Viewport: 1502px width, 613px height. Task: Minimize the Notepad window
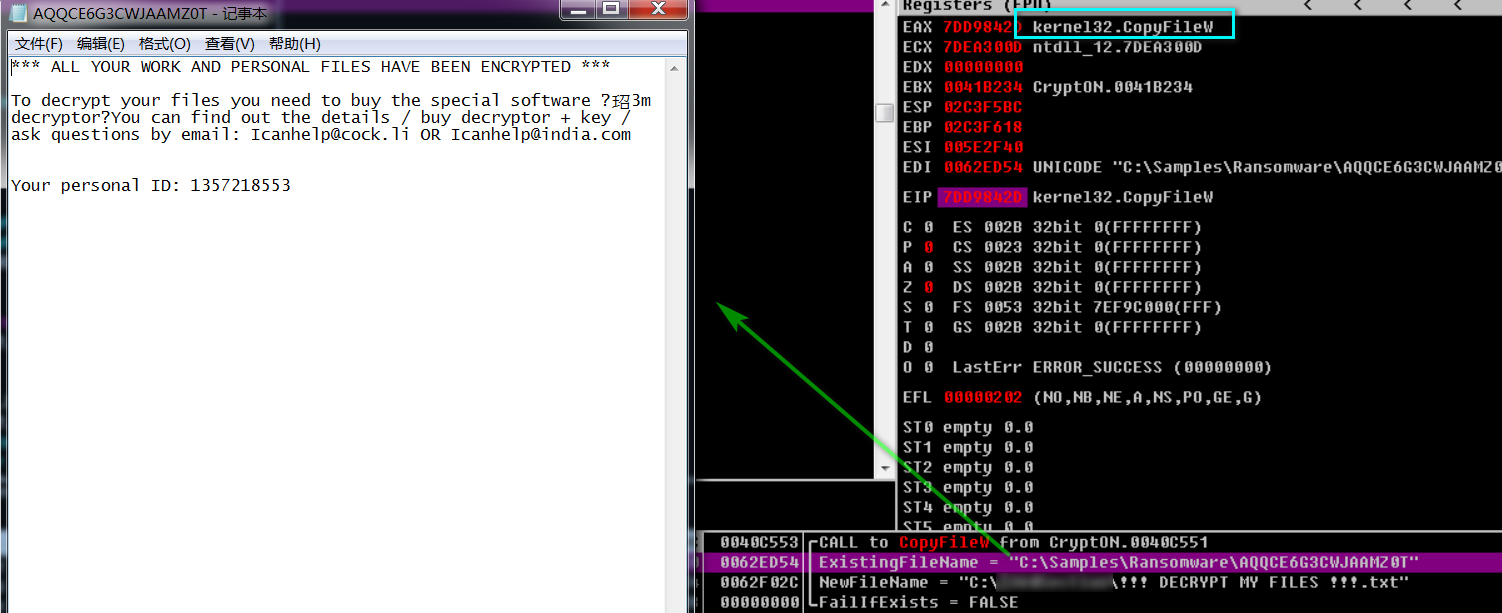coord(577,9)
